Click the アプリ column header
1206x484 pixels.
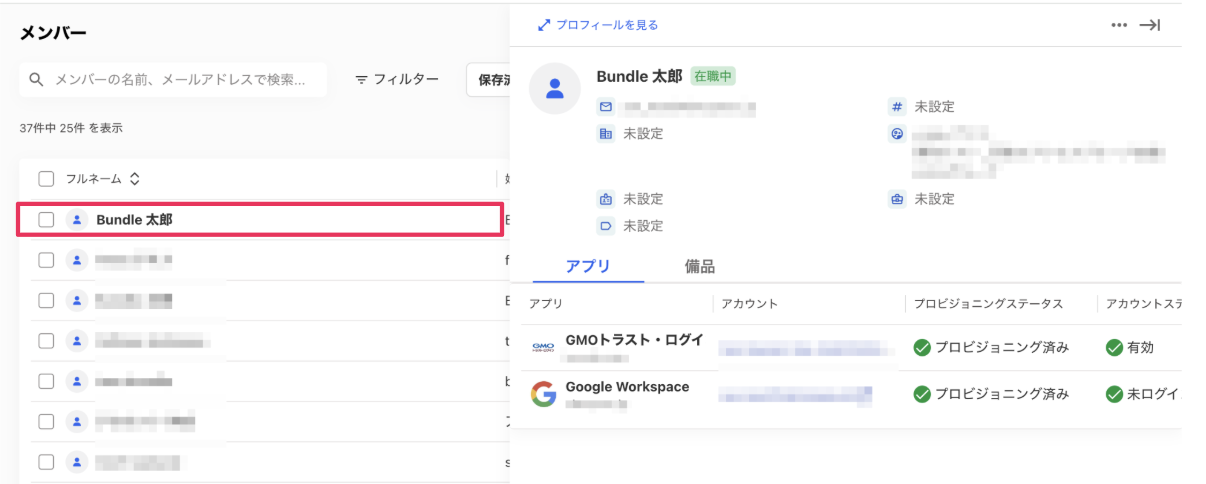[x=546, y=303]
